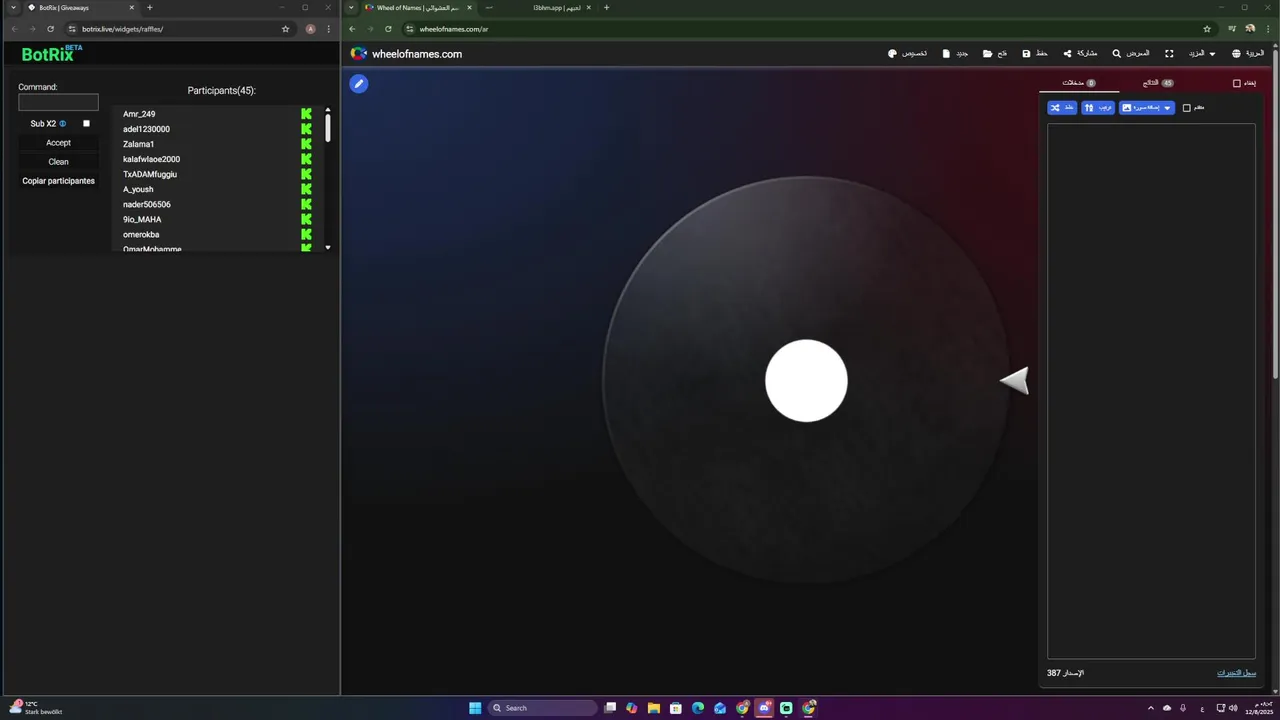This screenshot has width=1280, height=720.
Task: Click the empty entries text area
Action: (1151, 391)
